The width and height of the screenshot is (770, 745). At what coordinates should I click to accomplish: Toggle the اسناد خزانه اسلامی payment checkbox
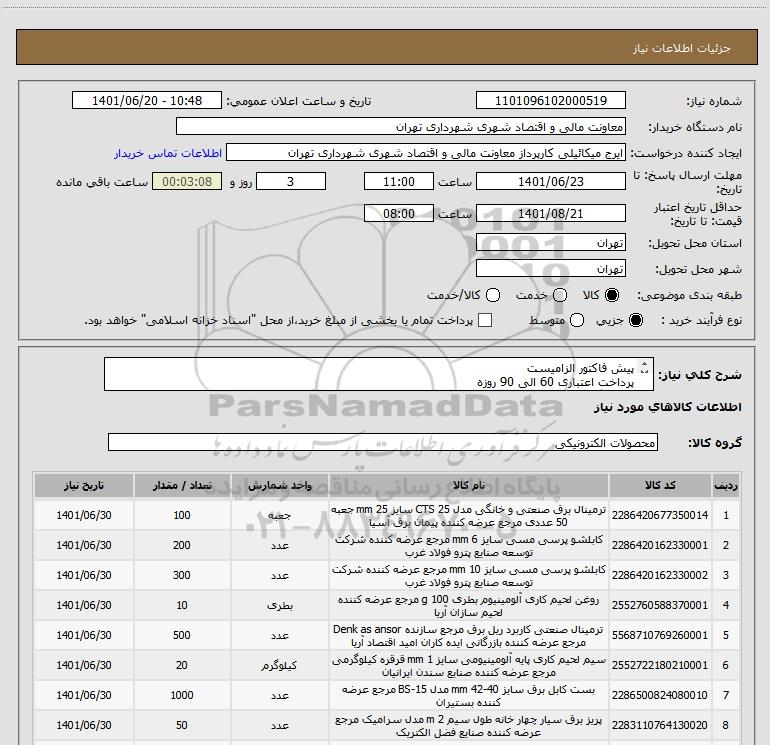485,320
